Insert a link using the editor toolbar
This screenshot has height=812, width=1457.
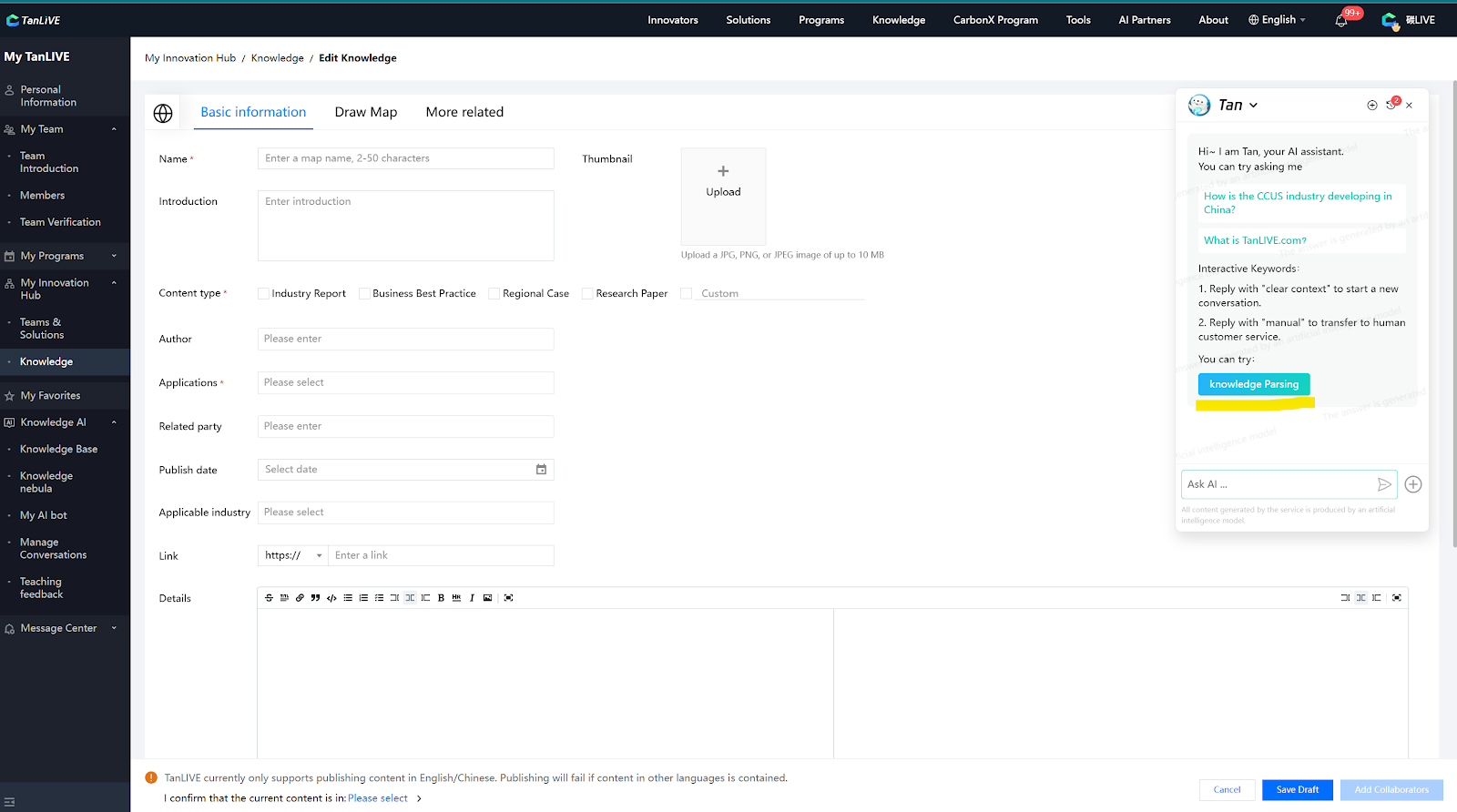tap(300, 598)
